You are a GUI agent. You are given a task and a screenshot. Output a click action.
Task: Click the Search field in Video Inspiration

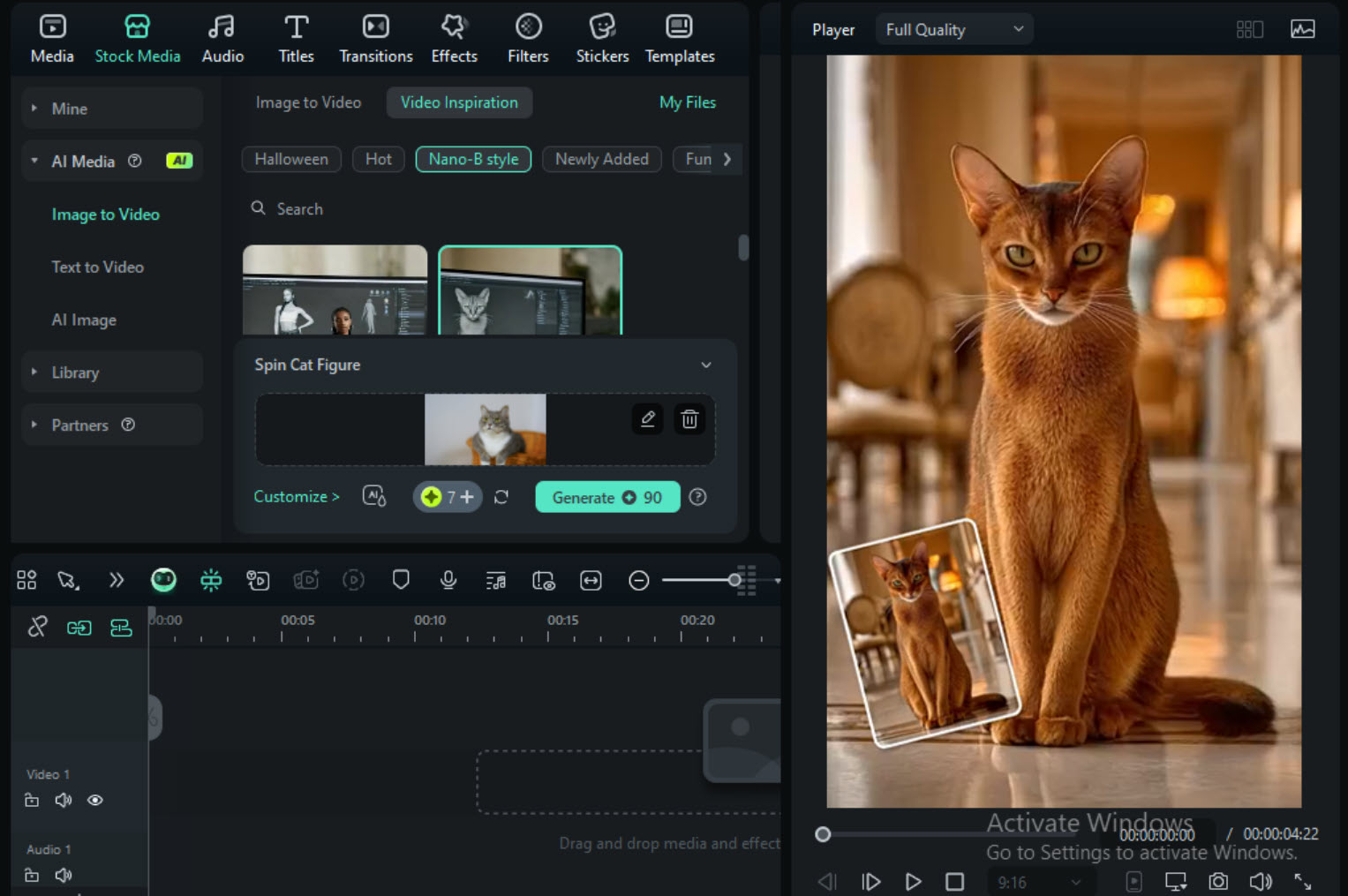click(x=300, y=209)
